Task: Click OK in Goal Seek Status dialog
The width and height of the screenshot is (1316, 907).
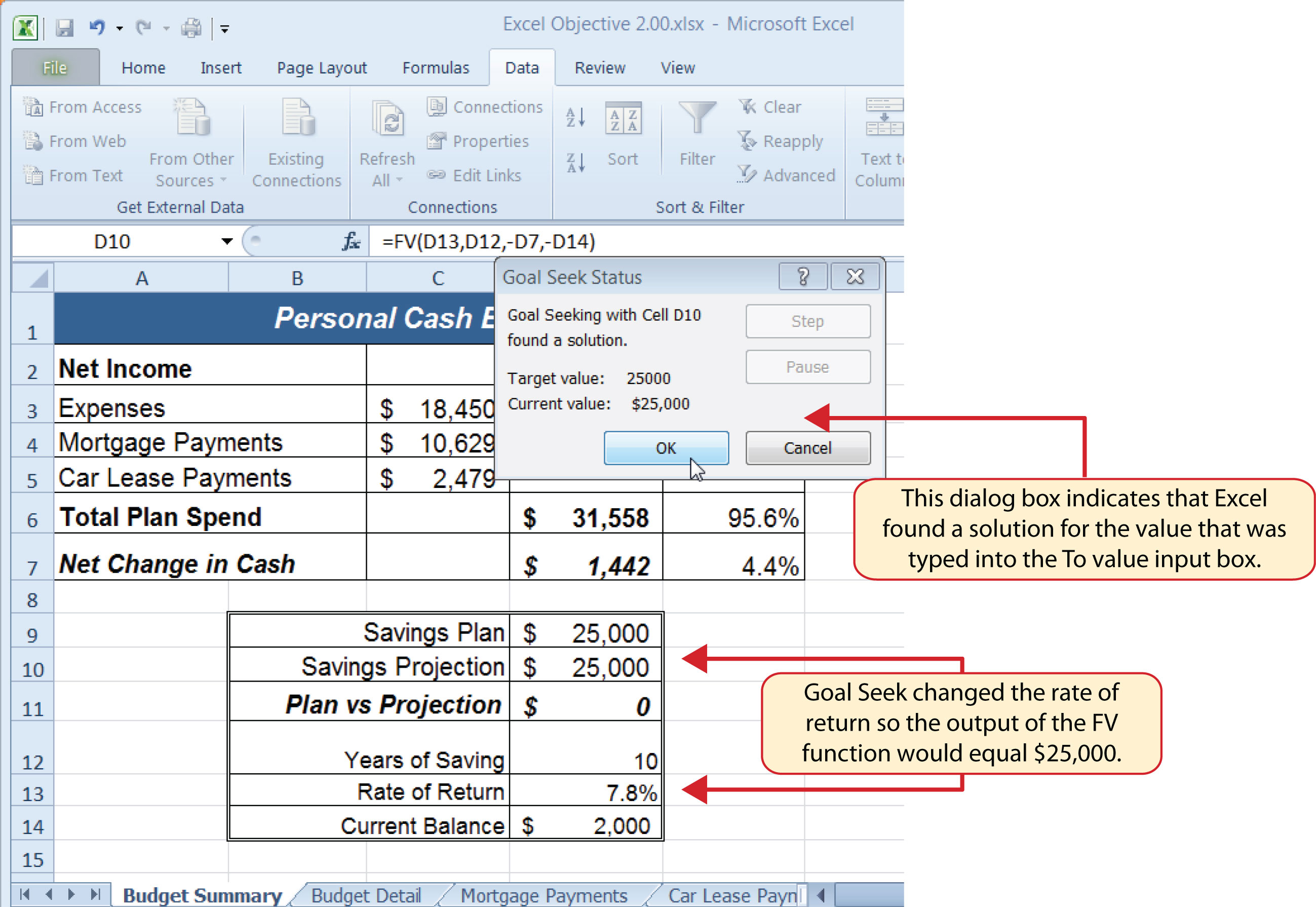Action: [x=666, y=448]
